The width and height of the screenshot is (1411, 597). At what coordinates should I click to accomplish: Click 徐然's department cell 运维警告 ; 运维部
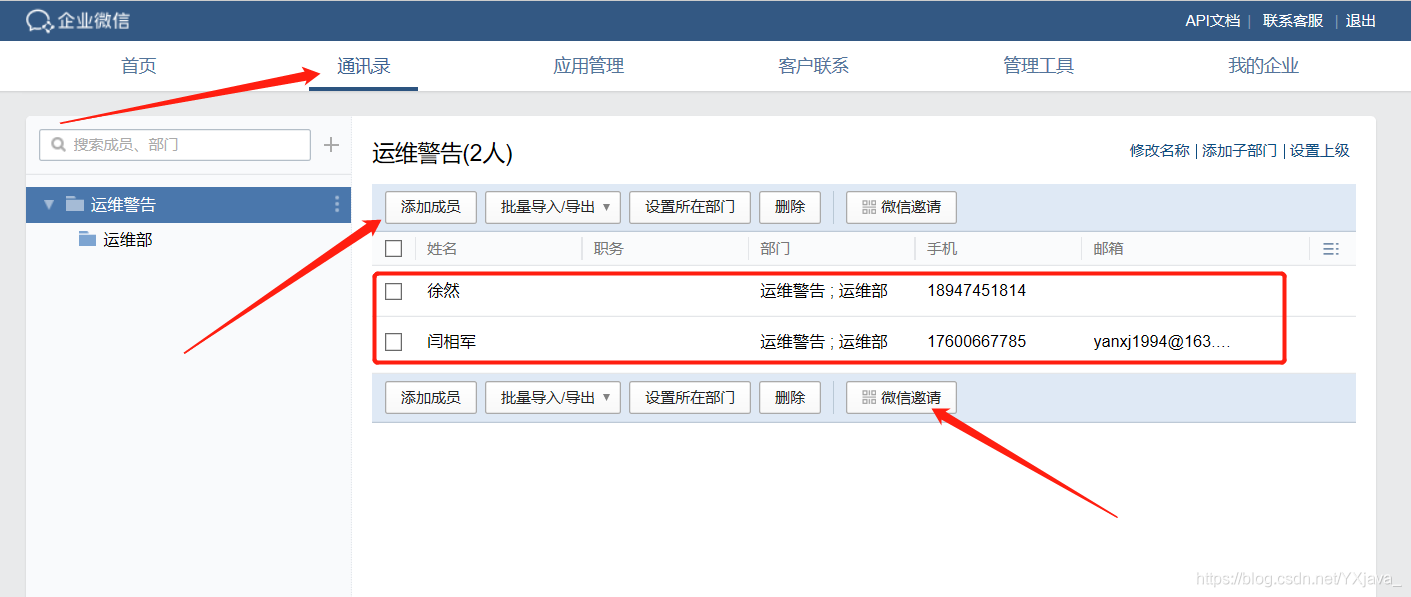pyautogui.click(x=824, y=291)
